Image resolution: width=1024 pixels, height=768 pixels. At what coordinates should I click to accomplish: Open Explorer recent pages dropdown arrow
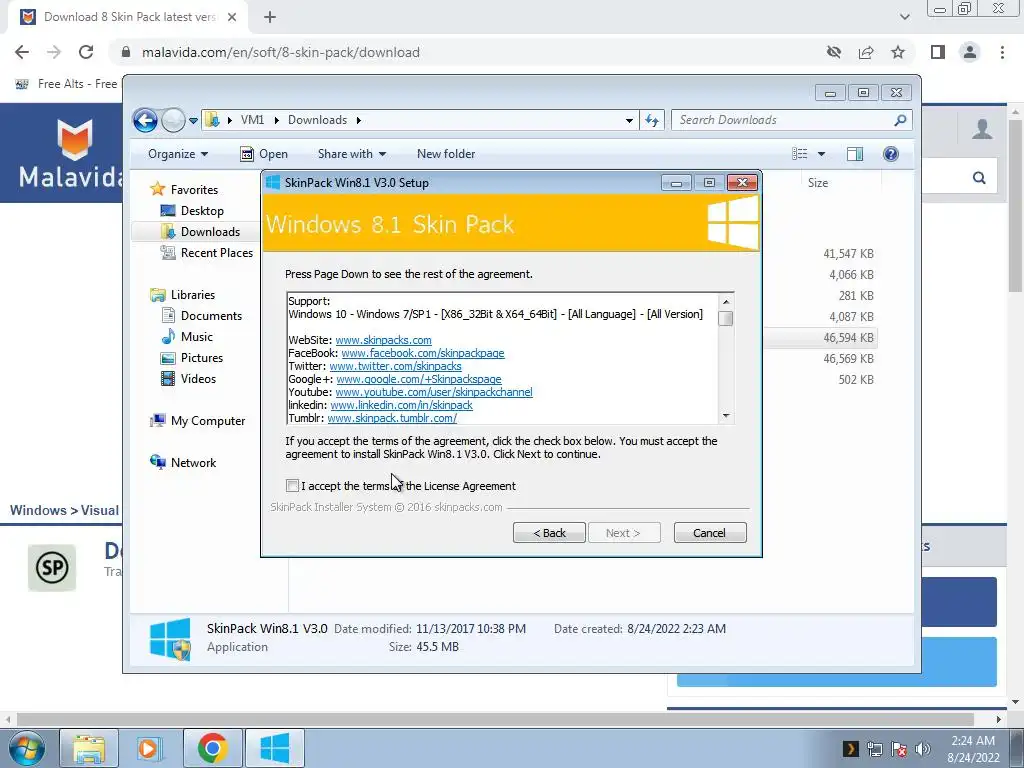[193, 121]
